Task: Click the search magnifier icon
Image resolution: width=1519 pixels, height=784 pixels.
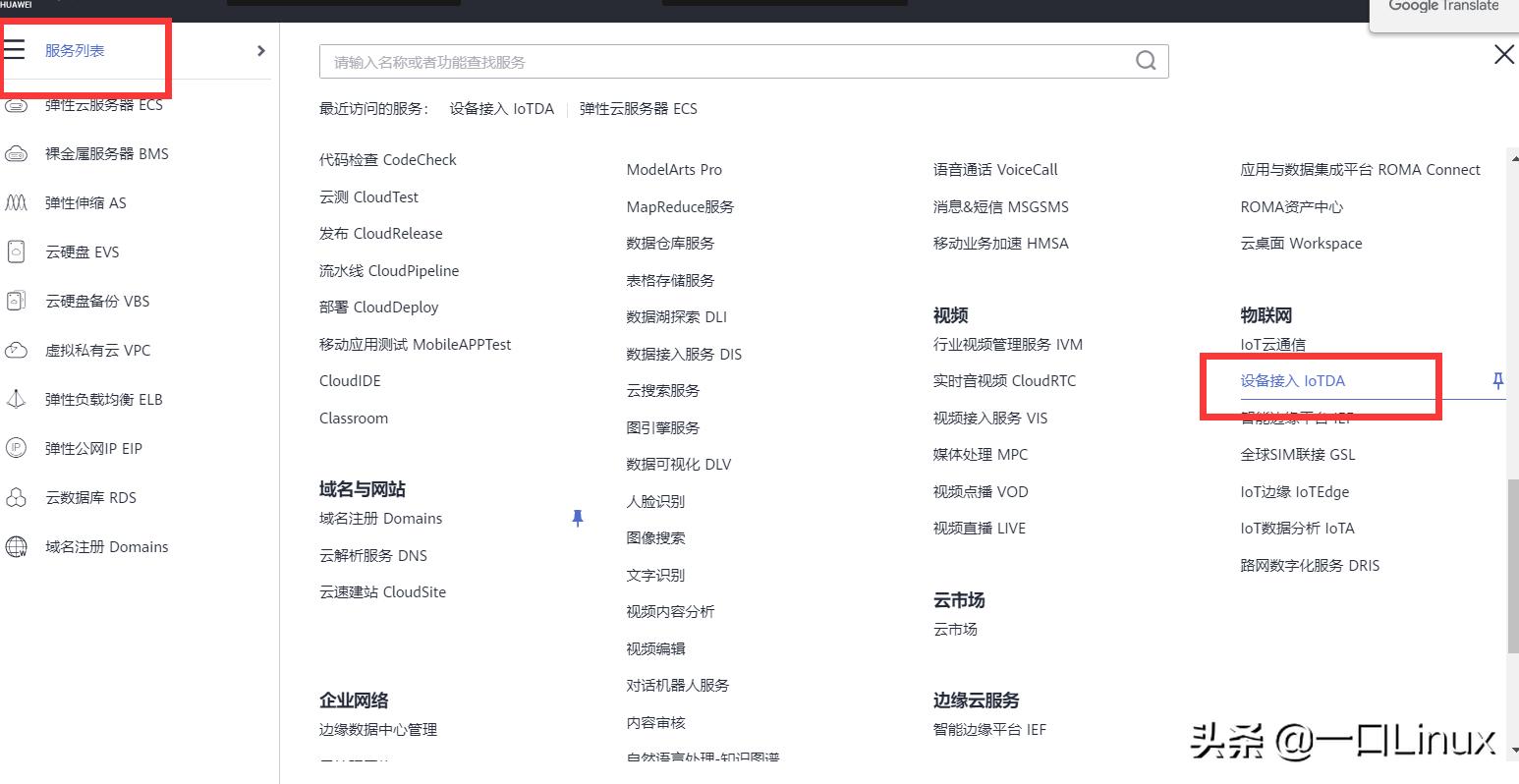Action: tap(1145, 60)
